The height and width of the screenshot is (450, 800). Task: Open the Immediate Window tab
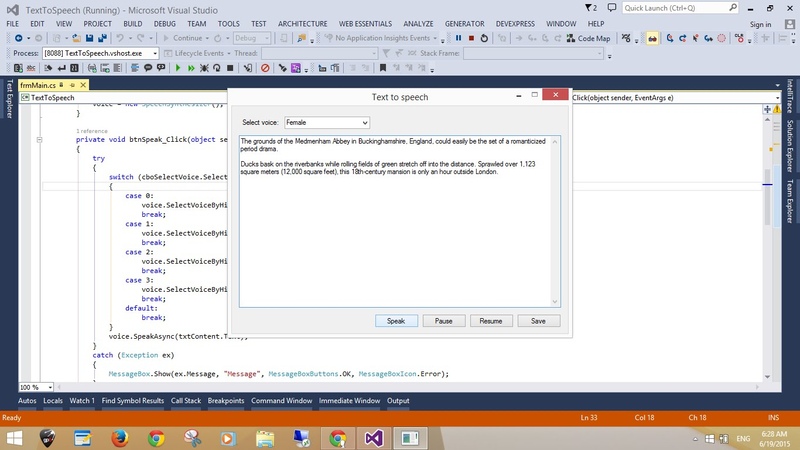(x=349, y=401)
